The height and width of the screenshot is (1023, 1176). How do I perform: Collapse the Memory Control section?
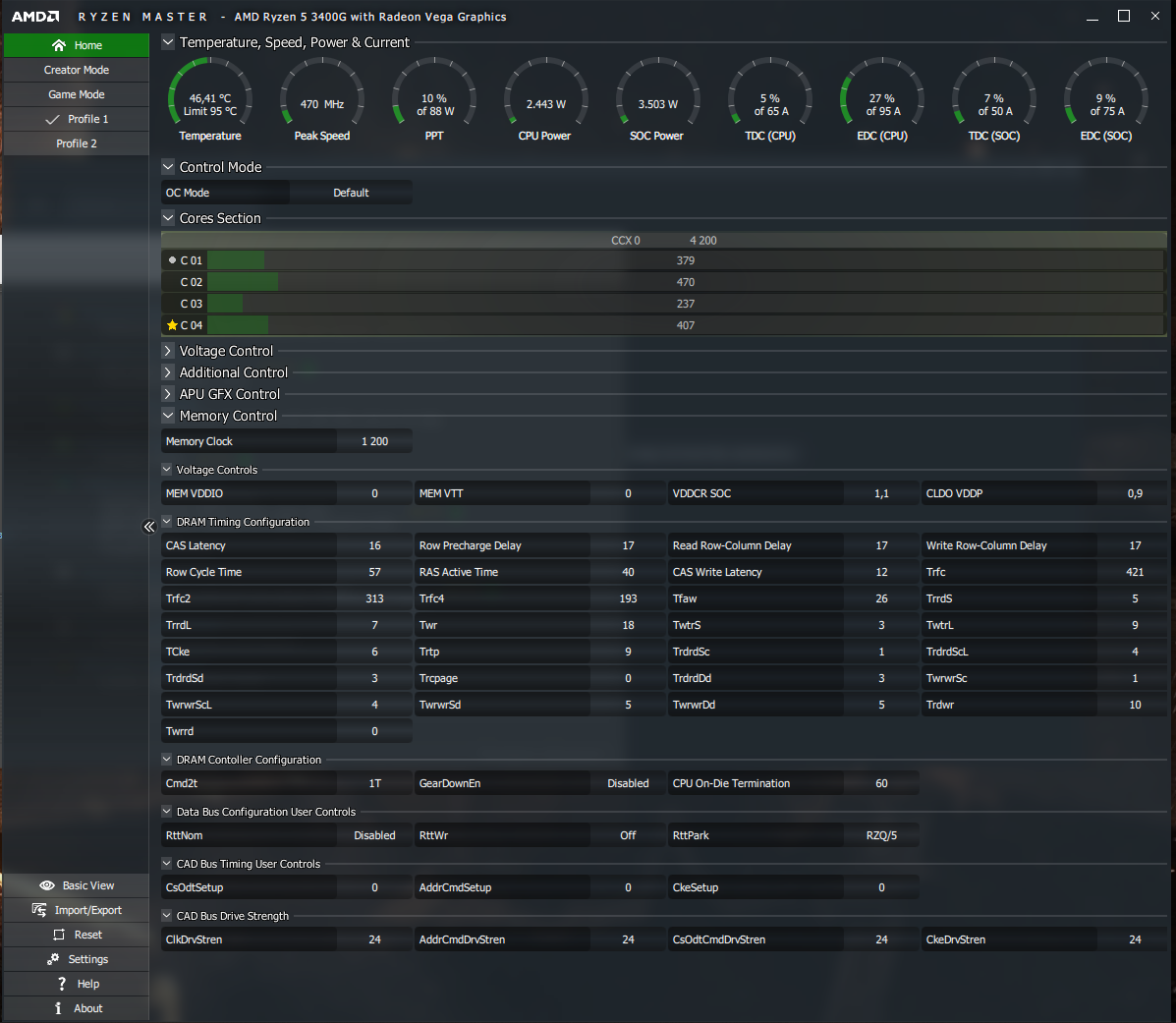168,415
